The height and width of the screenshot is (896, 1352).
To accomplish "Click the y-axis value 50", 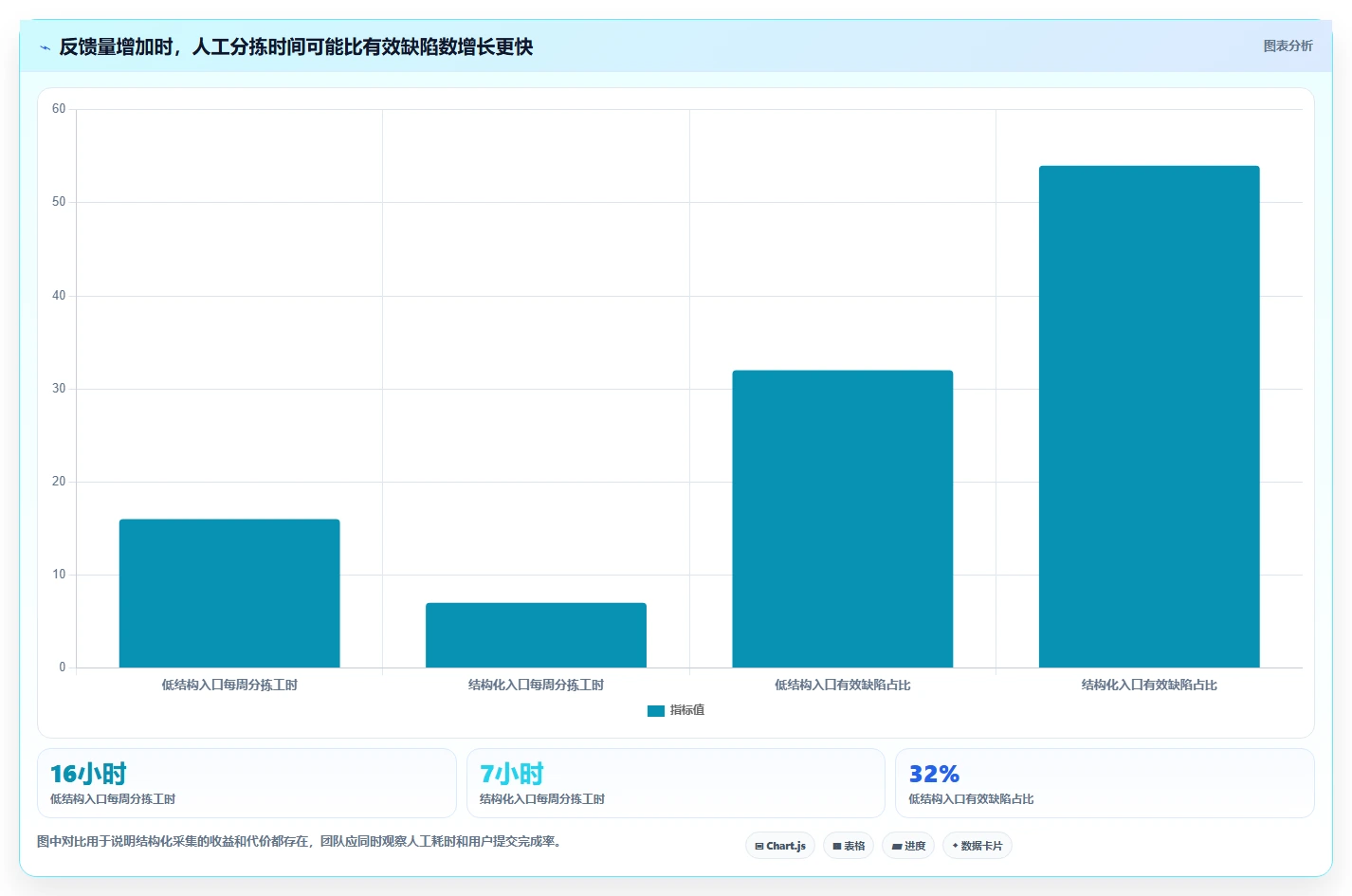I will [59, 202].
